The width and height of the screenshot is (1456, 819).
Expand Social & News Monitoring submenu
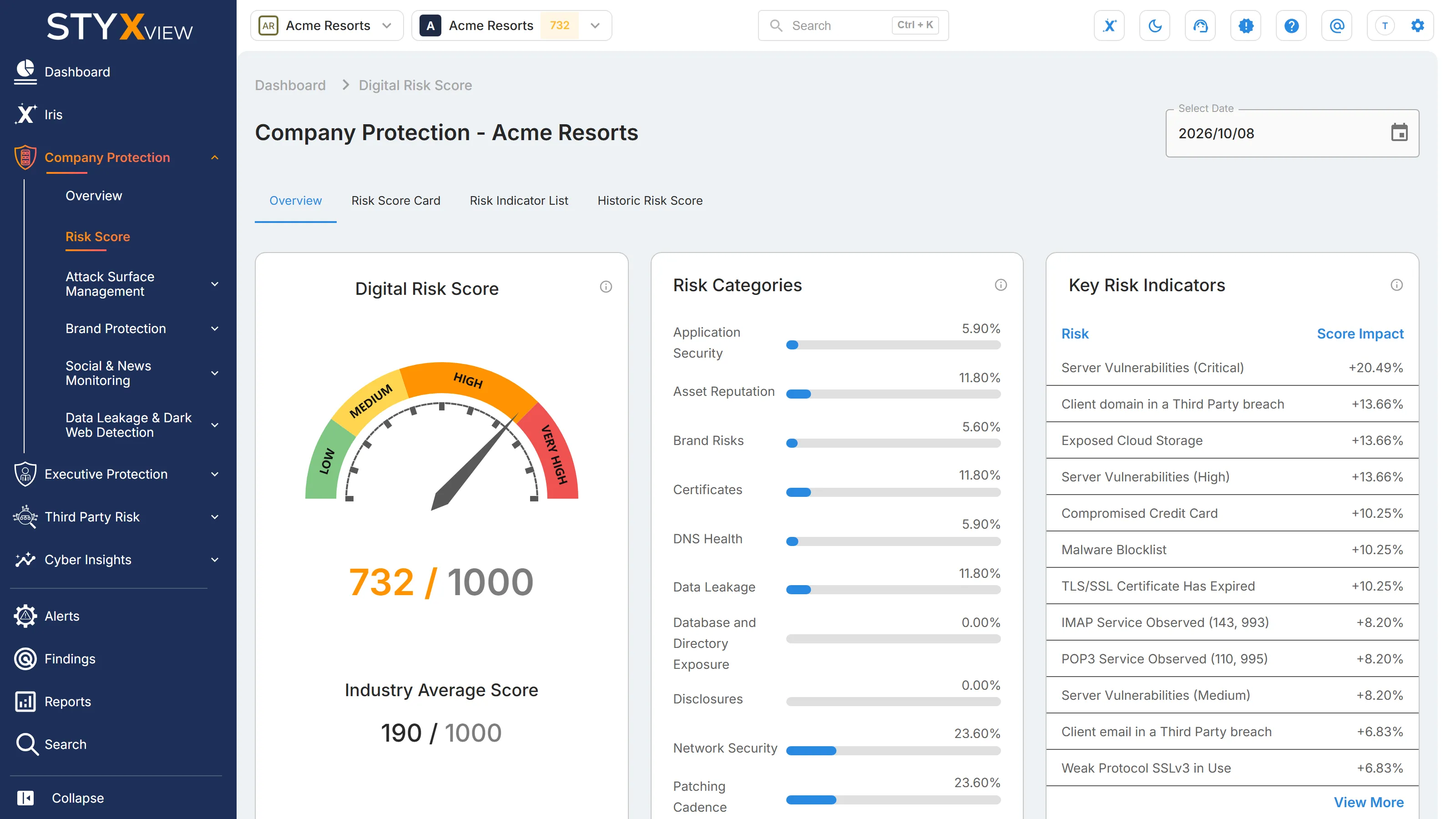click(215, 373)
